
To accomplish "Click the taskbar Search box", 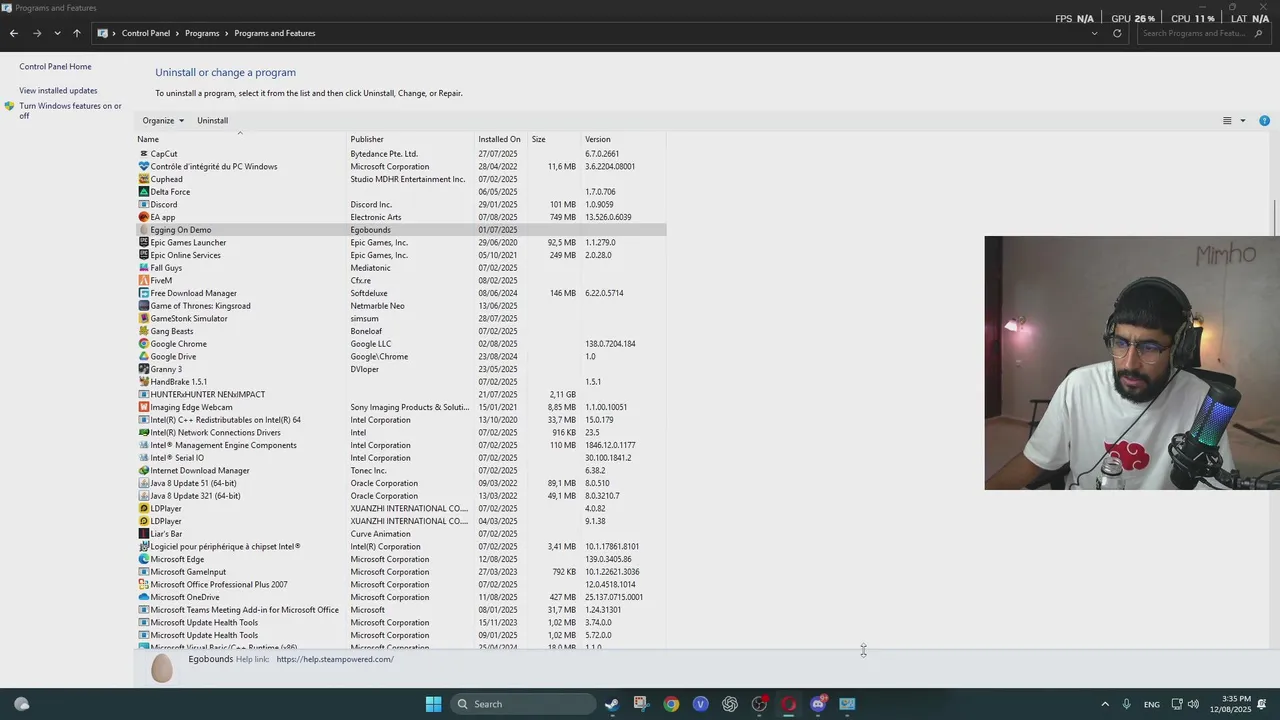I will pos(524,704).
